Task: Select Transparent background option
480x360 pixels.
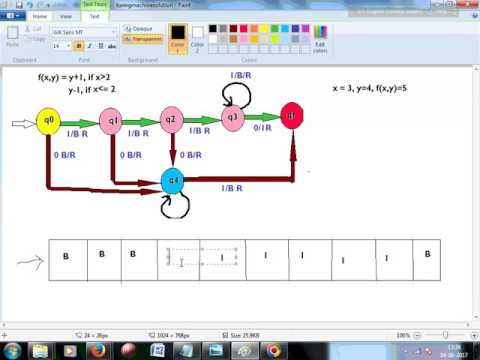Action: [143, 39]
